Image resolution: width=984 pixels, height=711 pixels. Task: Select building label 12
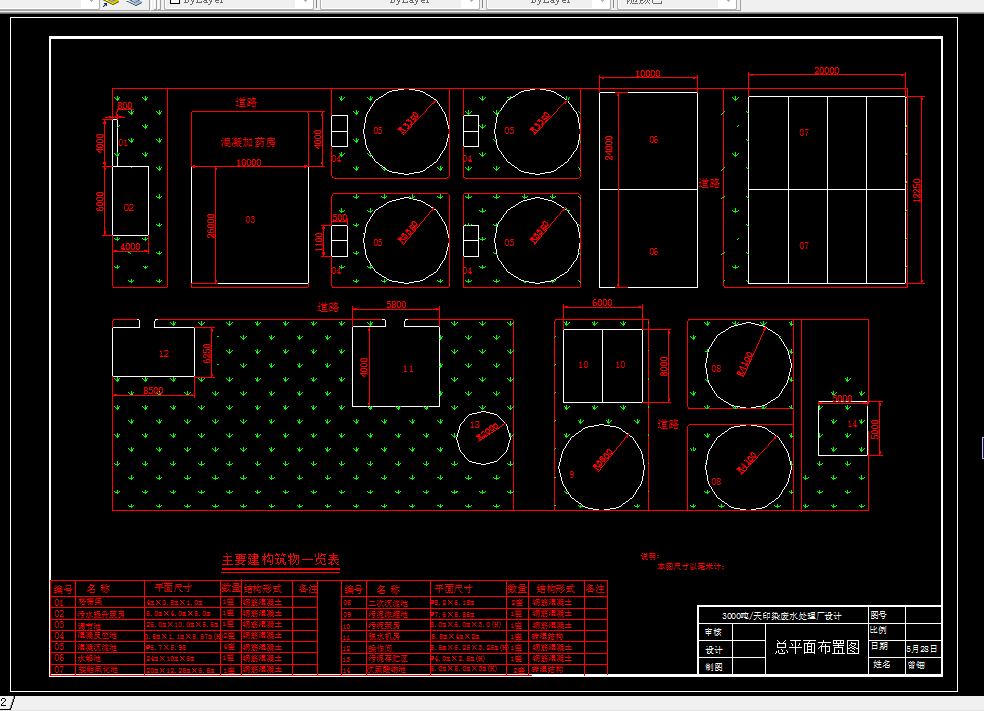point(164,354)
